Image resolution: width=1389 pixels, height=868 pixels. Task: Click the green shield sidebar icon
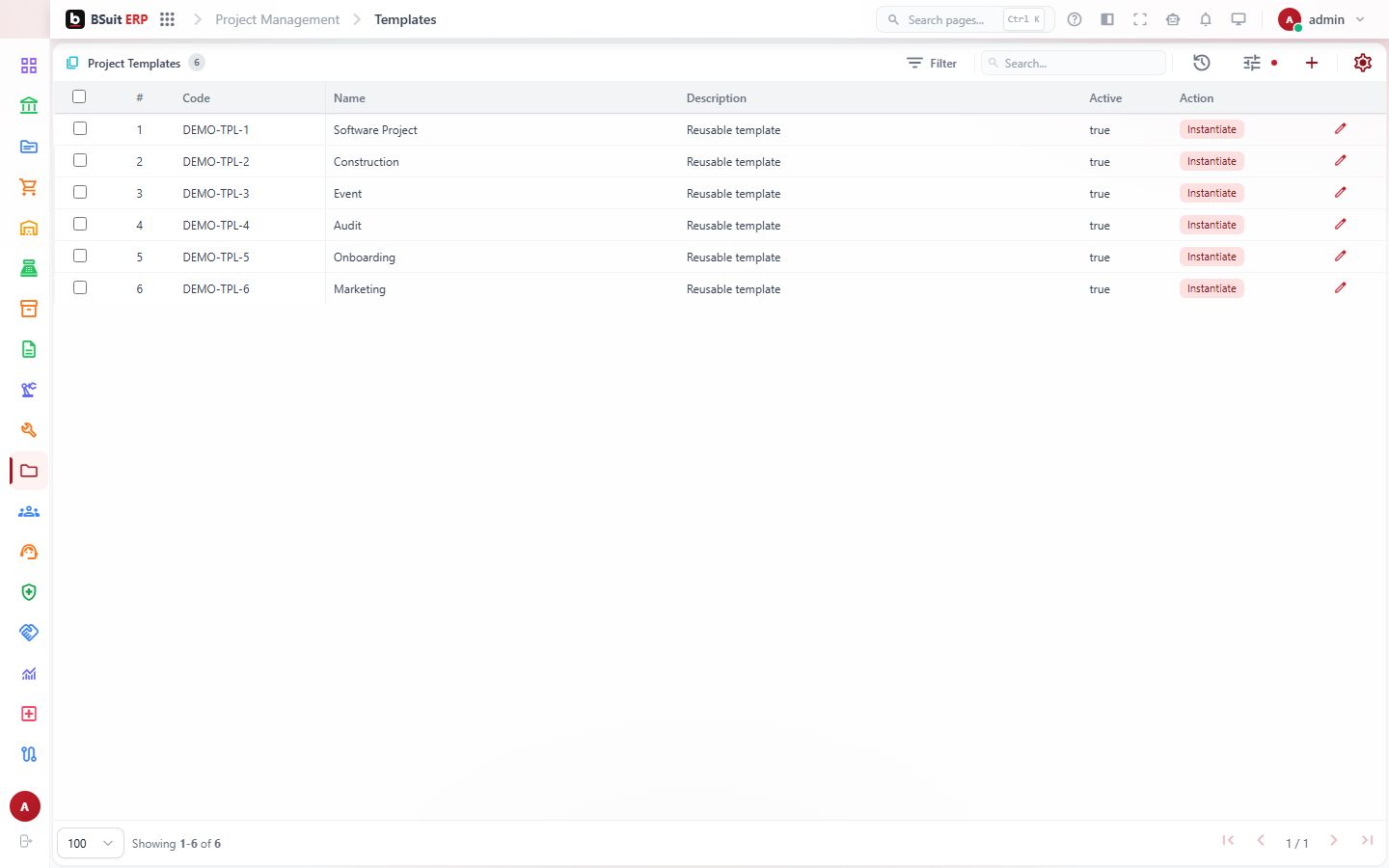click(x=29, y=592)
